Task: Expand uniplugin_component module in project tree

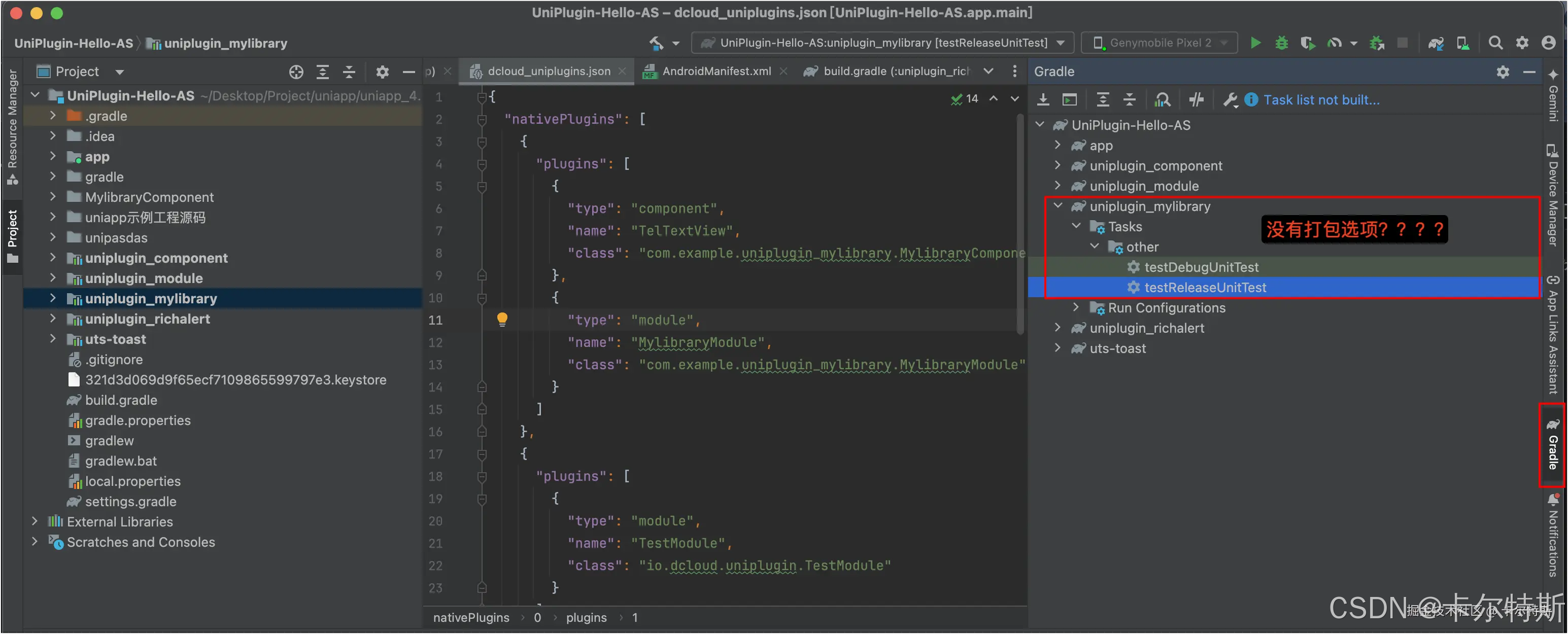Action: tap(53, 258)
